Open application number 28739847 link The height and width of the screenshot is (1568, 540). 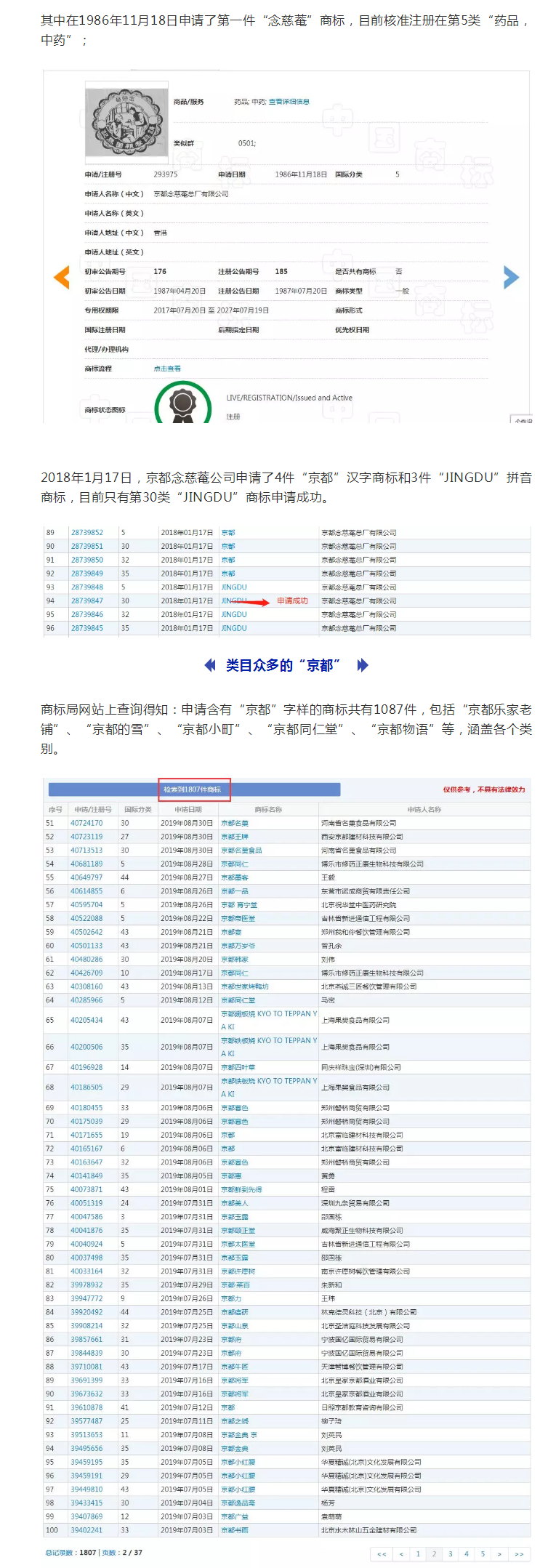pos(87,601)
